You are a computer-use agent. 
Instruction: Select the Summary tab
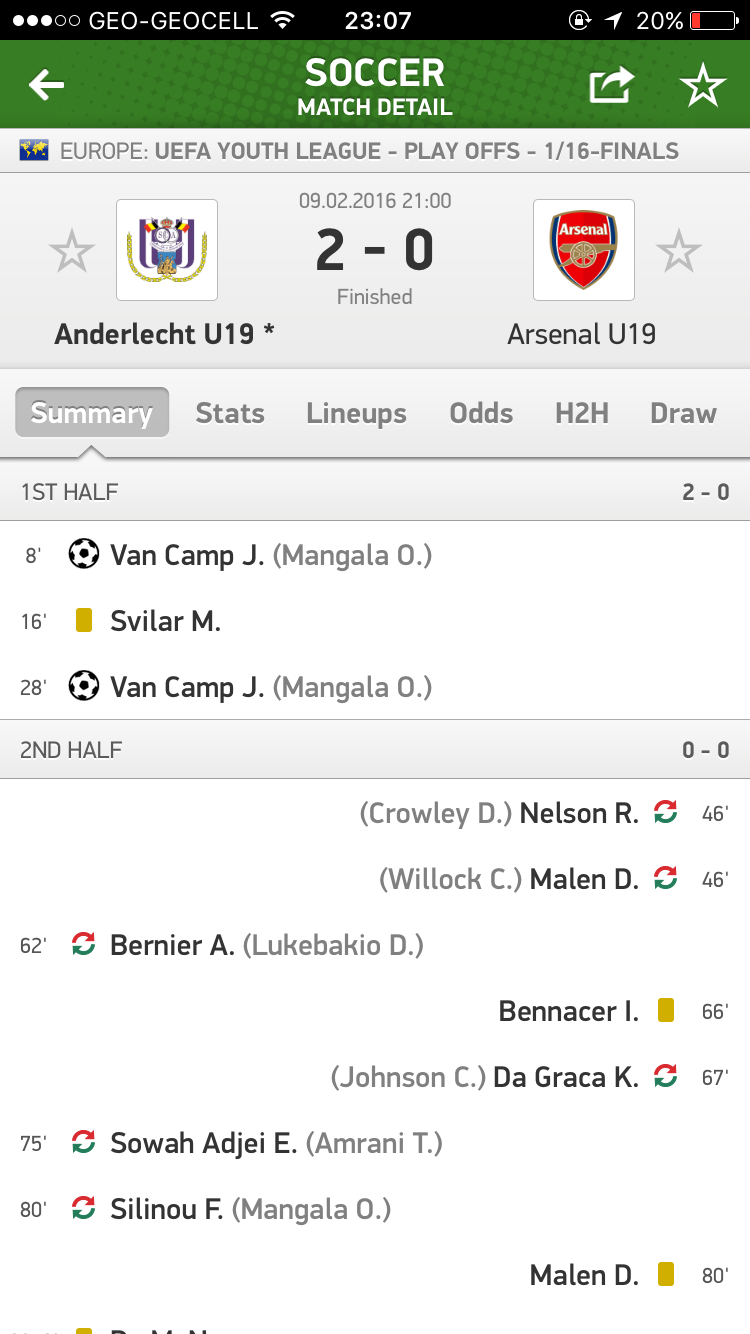point(92,413)
